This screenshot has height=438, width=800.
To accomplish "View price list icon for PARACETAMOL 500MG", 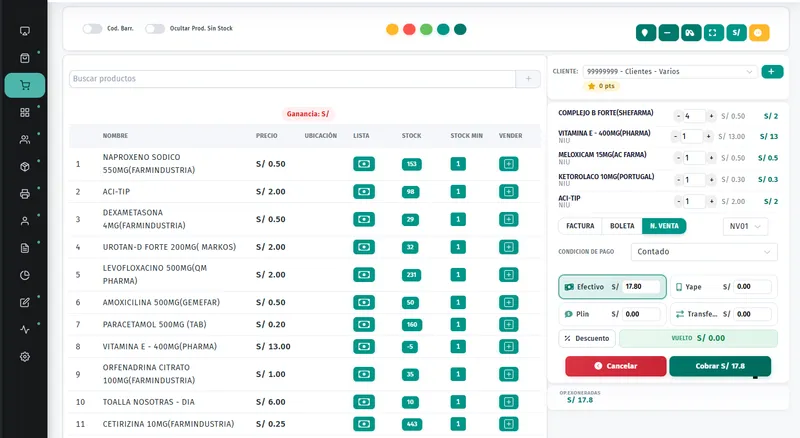I will [364, 324].
